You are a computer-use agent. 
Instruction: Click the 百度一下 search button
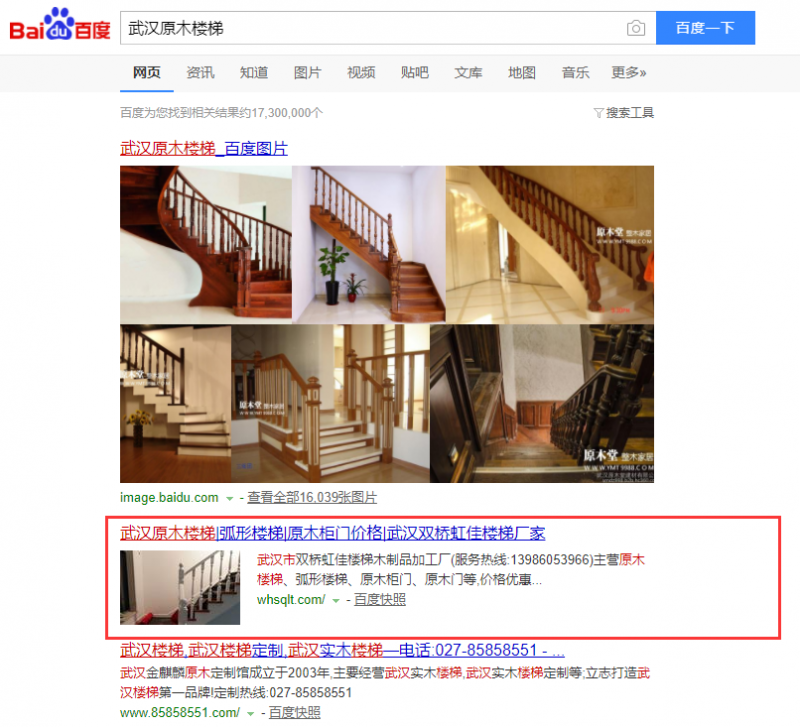coord(705,28)
